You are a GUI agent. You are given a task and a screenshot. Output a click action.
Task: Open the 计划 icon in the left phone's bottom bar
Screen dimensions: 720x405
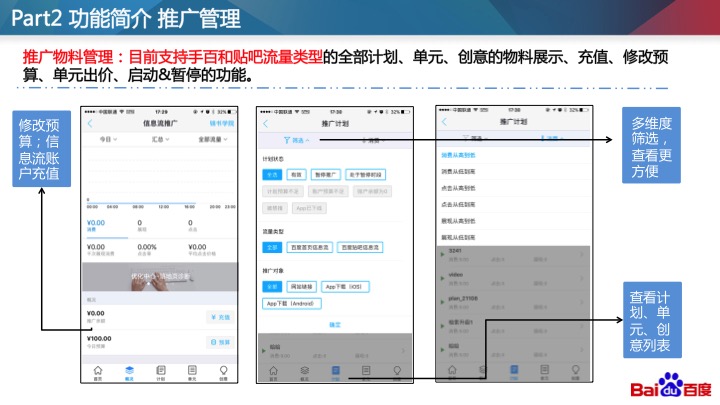(161, 372)
